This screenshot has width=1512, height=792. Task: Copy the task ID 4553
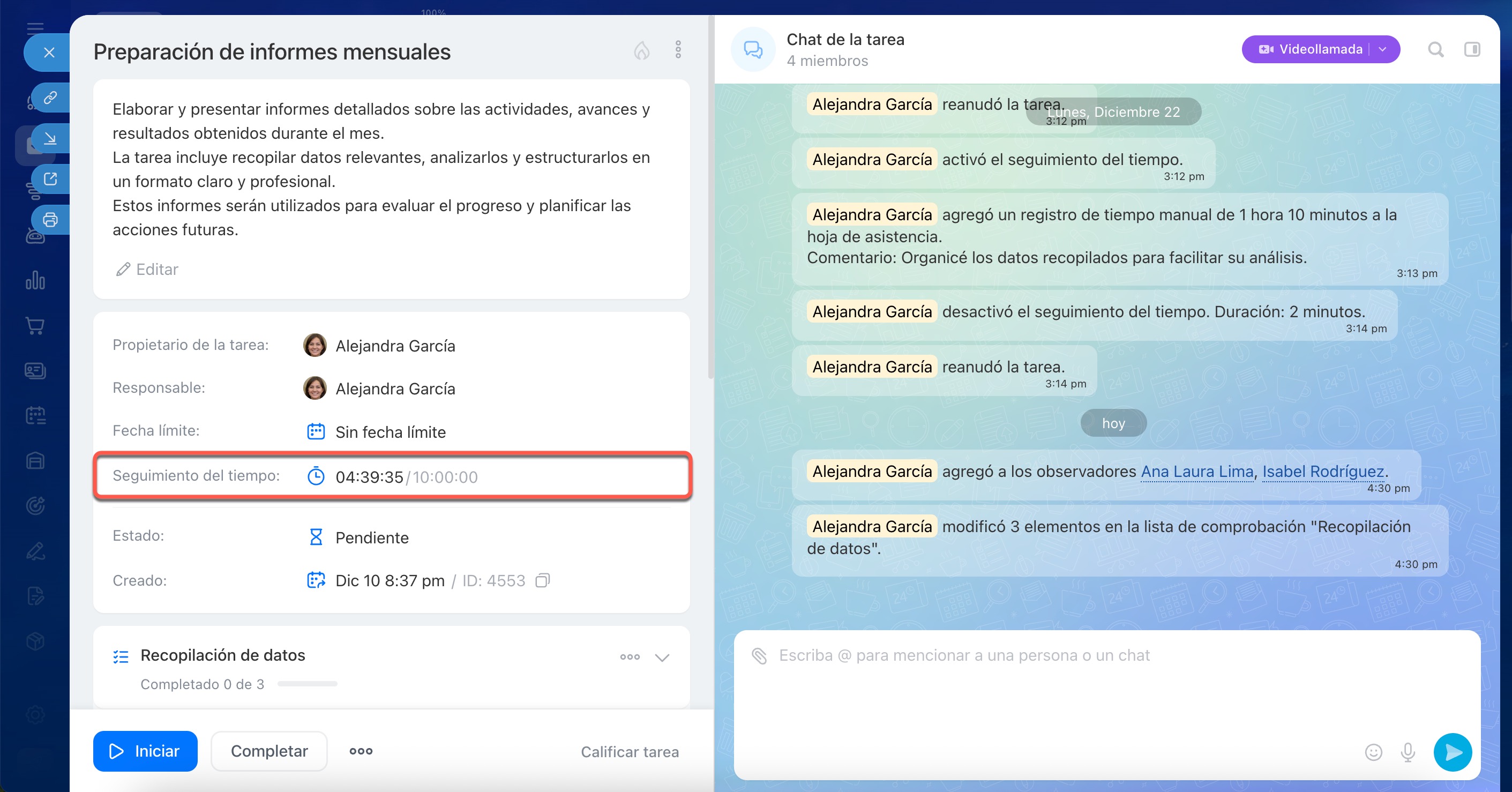coord(542,581)
